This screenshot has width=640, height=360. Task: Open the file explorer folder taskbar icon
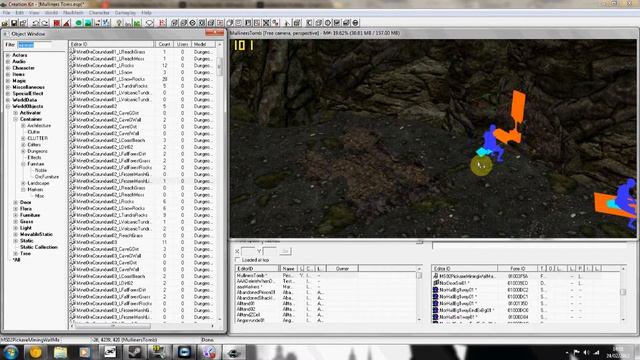coord(60,352)
